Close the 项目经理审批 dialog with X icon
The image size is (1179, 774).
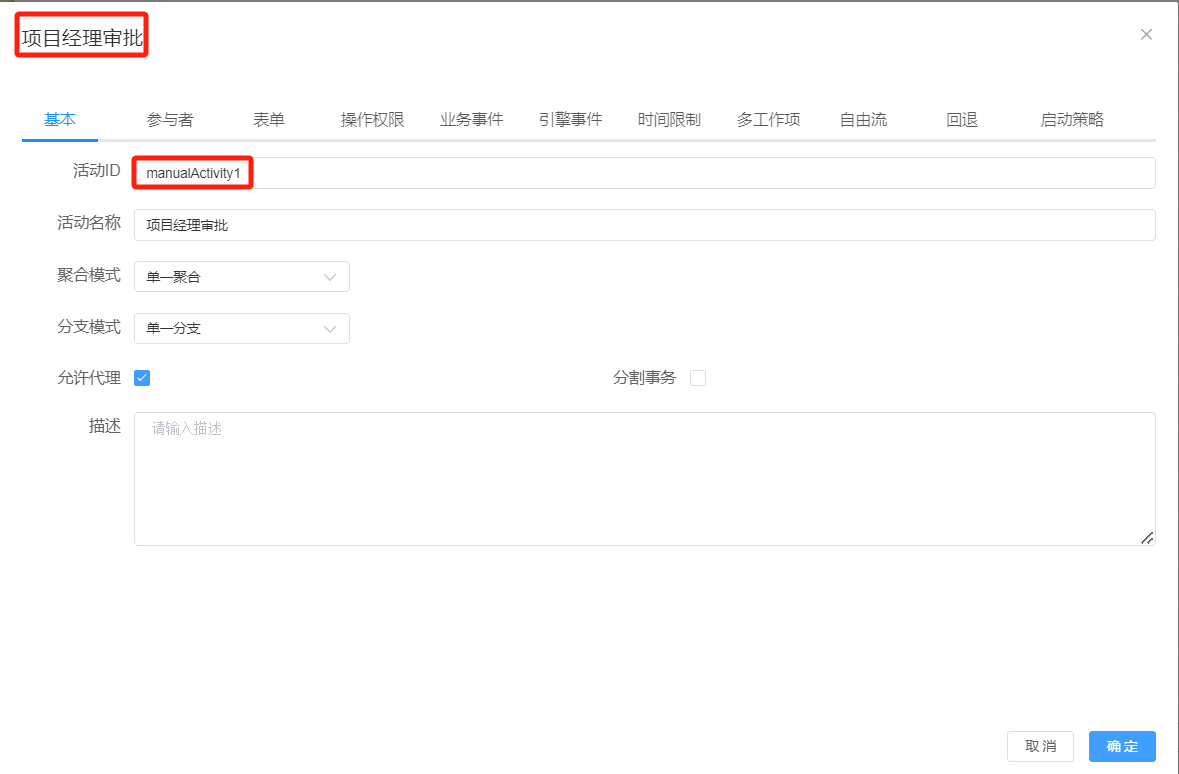[1146, 34]
